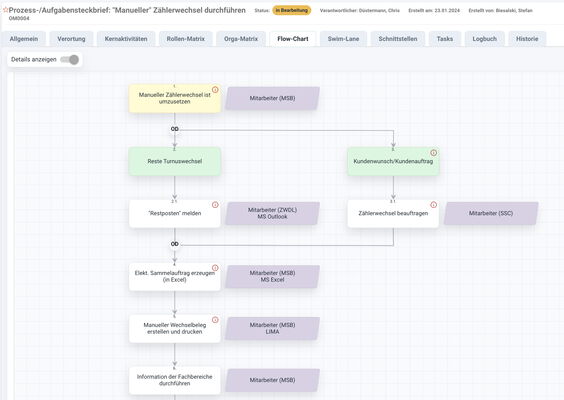Open info icon on "Zählerwechsel beauftragen" node

point(433,205)
